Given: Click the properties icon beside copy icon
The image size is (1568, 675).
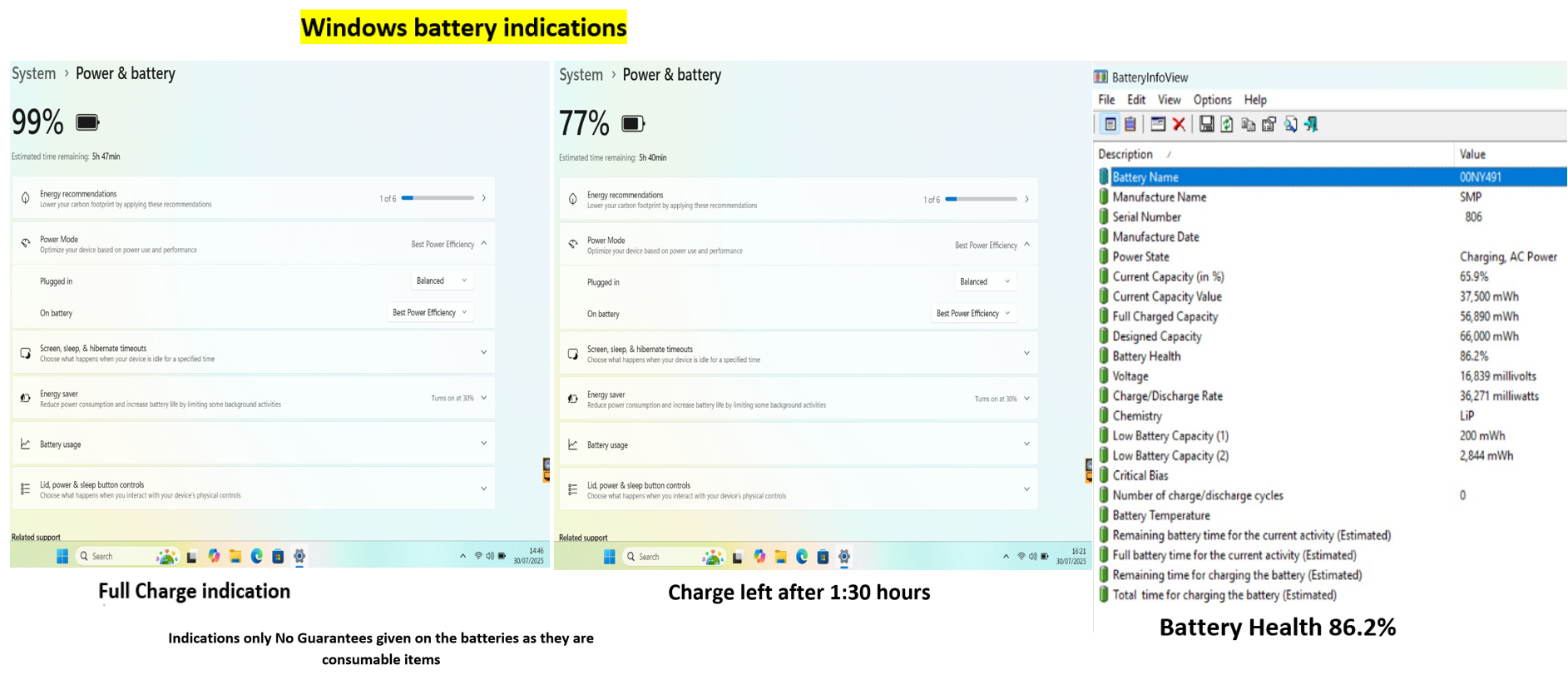Looking at the screenshot, I should pos(1269,125).
